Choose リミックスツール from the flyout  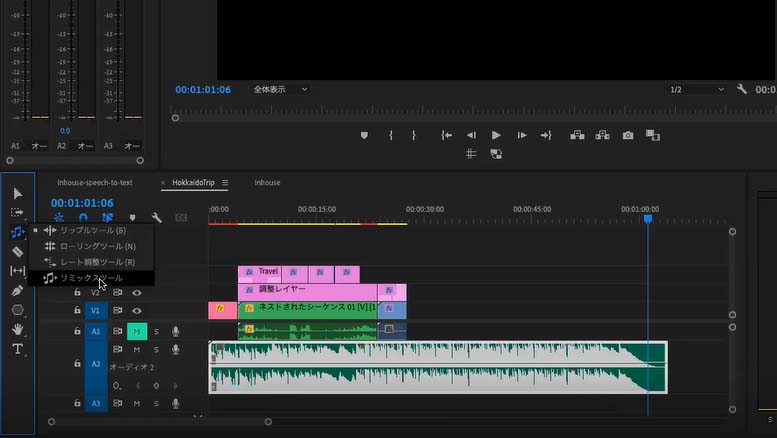(x=92, y=278)
